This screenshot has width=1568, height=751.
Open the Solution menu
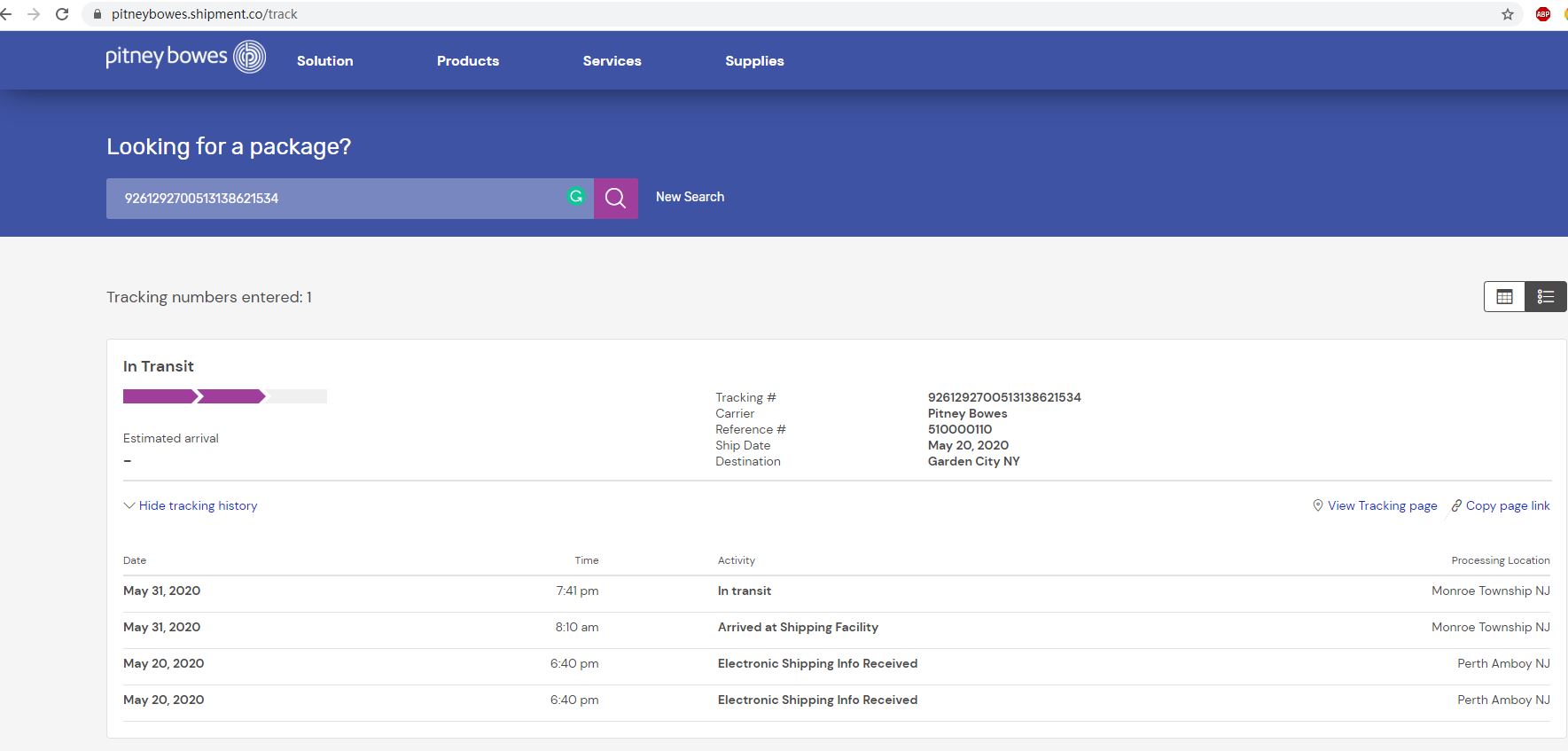tap(324, 61)
